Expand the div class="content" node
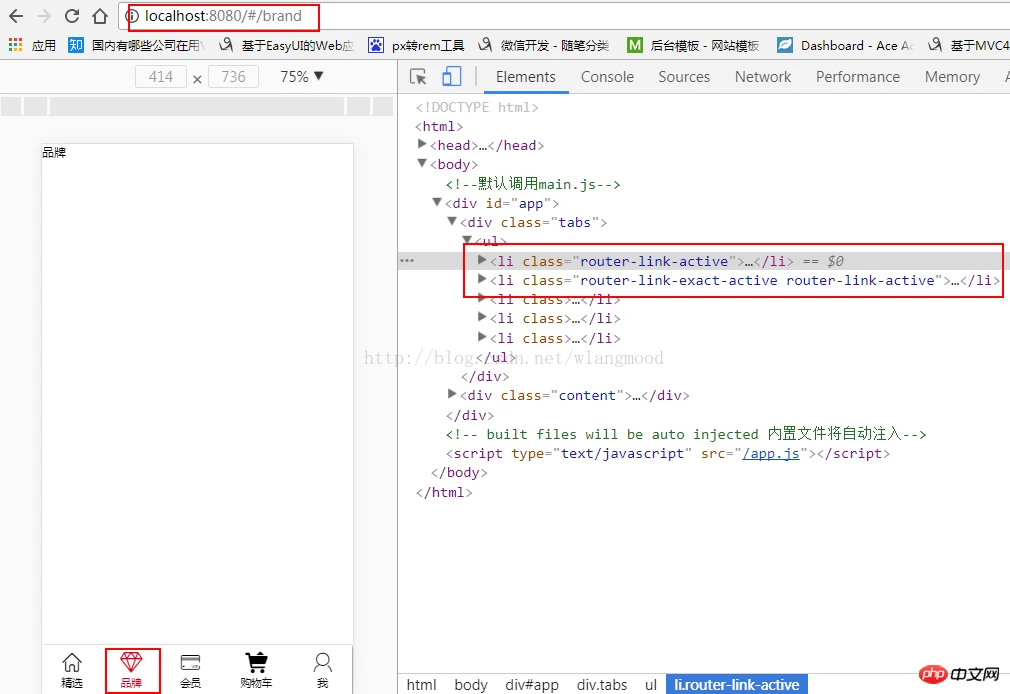Viewport: 1010px width, 694px height. tap(452, 394)
